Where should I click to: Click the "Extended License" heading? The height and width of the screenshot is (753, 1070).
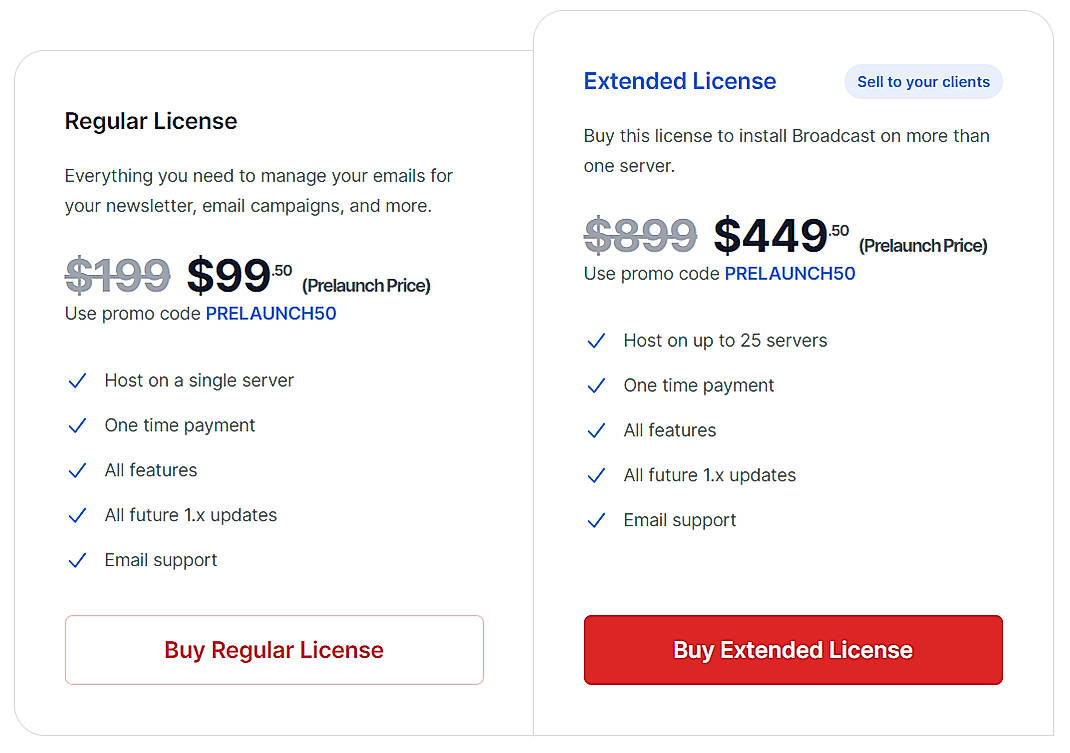(x=679, y=81)
